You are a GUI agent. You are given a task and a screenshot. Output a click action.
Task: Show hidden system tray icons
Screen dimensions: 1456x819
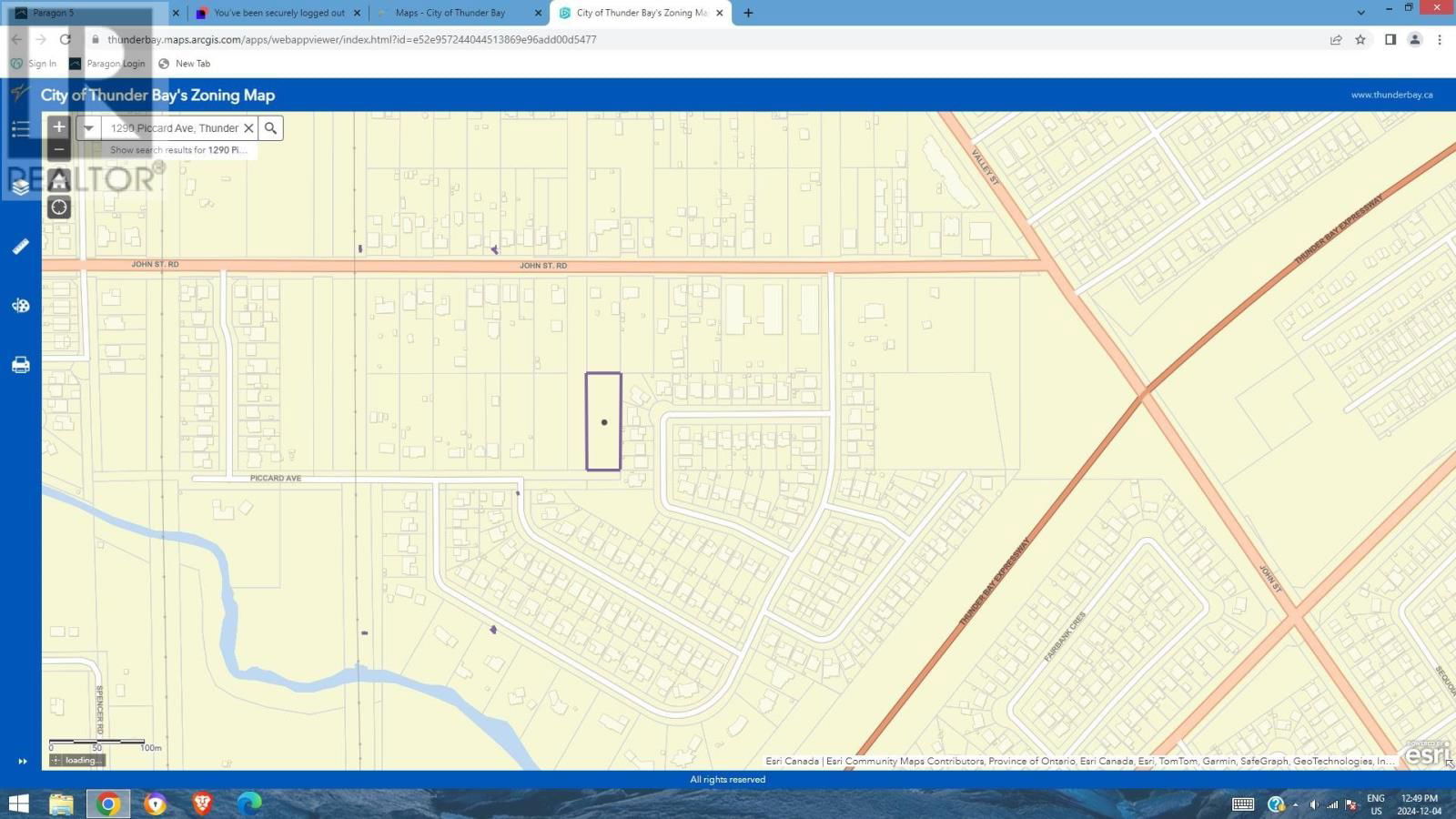(x=1295, y=804)
